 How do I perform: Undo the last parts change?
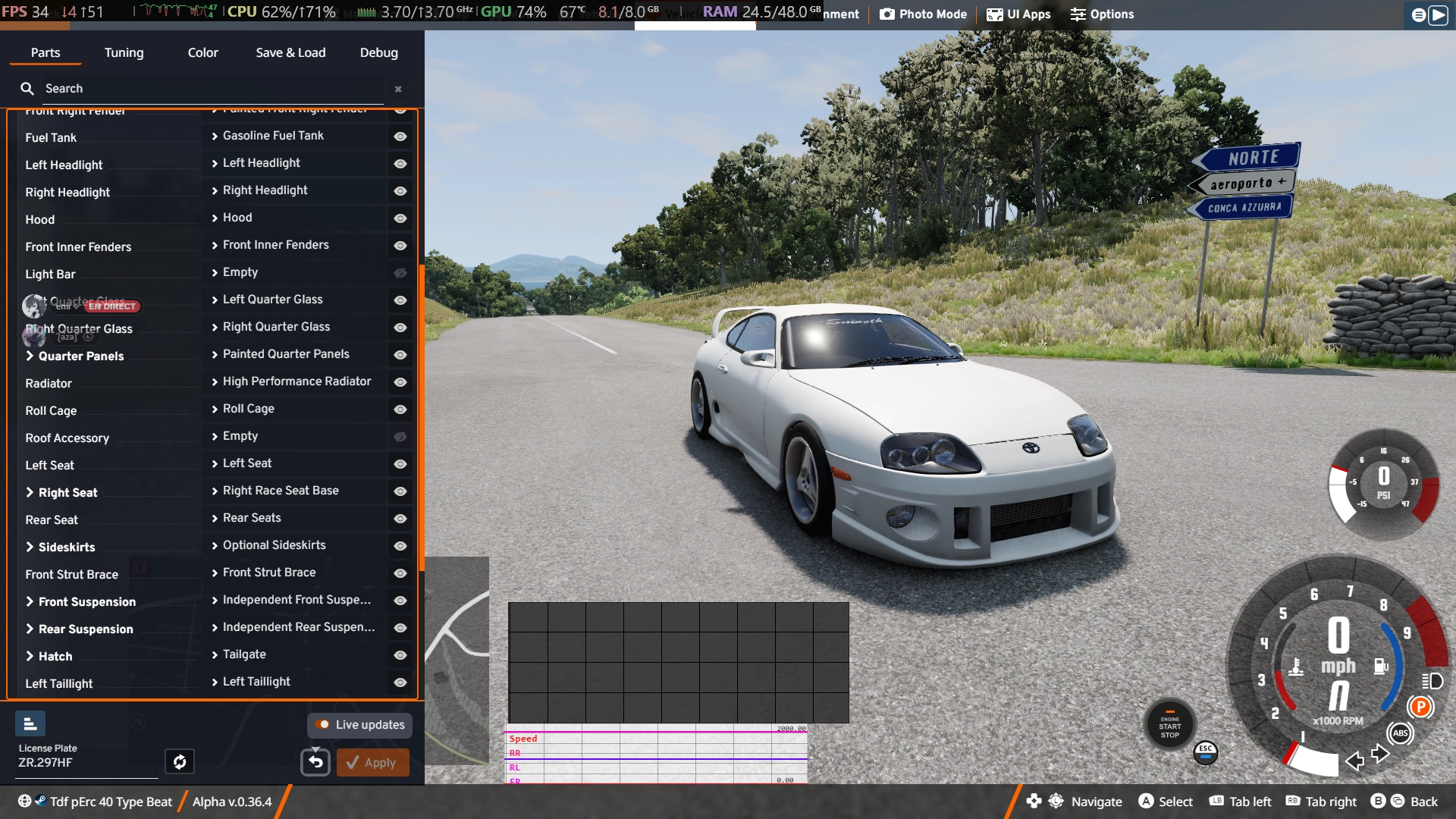coord(315,762)
